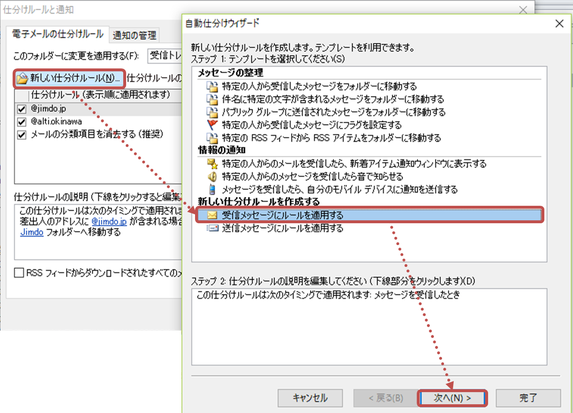Select the @alti.okinawa rule row

point(98,122)
